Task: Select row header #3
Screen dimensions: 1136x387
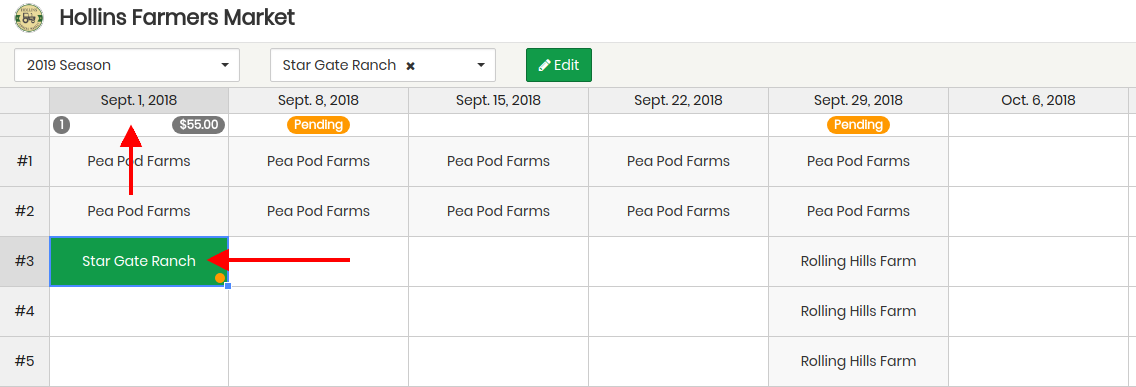Action: (25, 261)
